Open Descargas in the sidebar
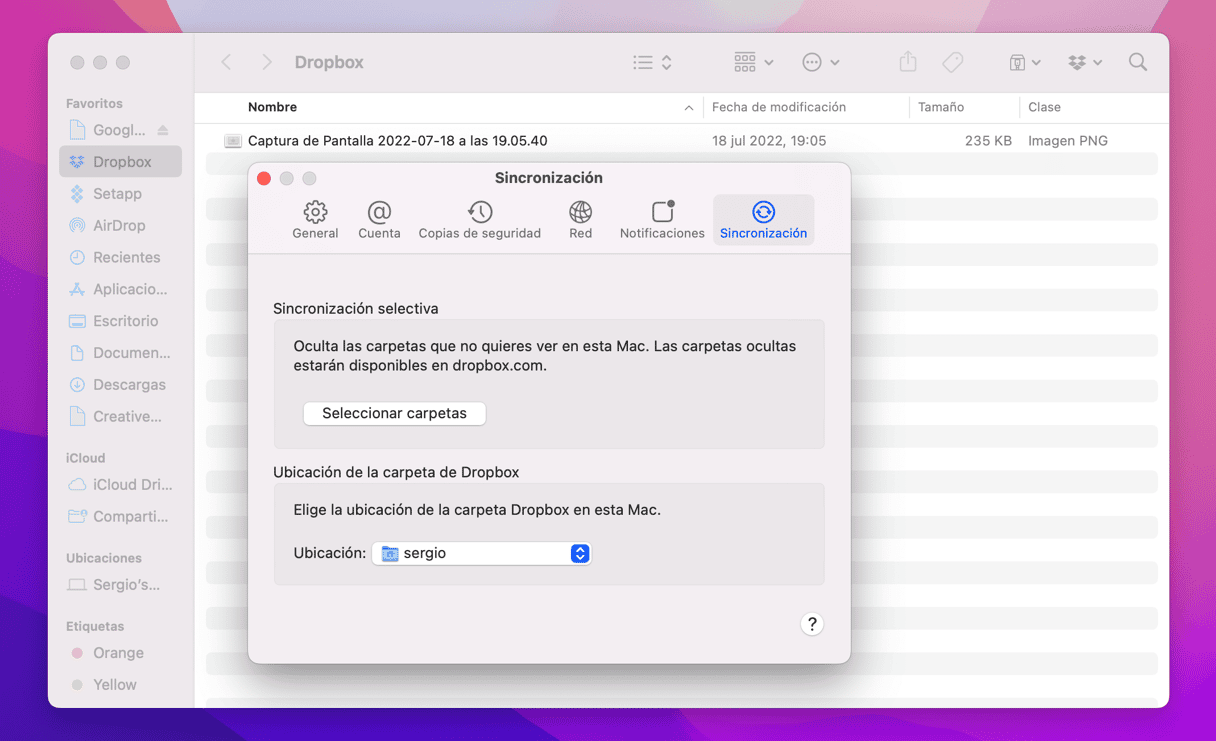1216x741 pixels. click(121, 385)
